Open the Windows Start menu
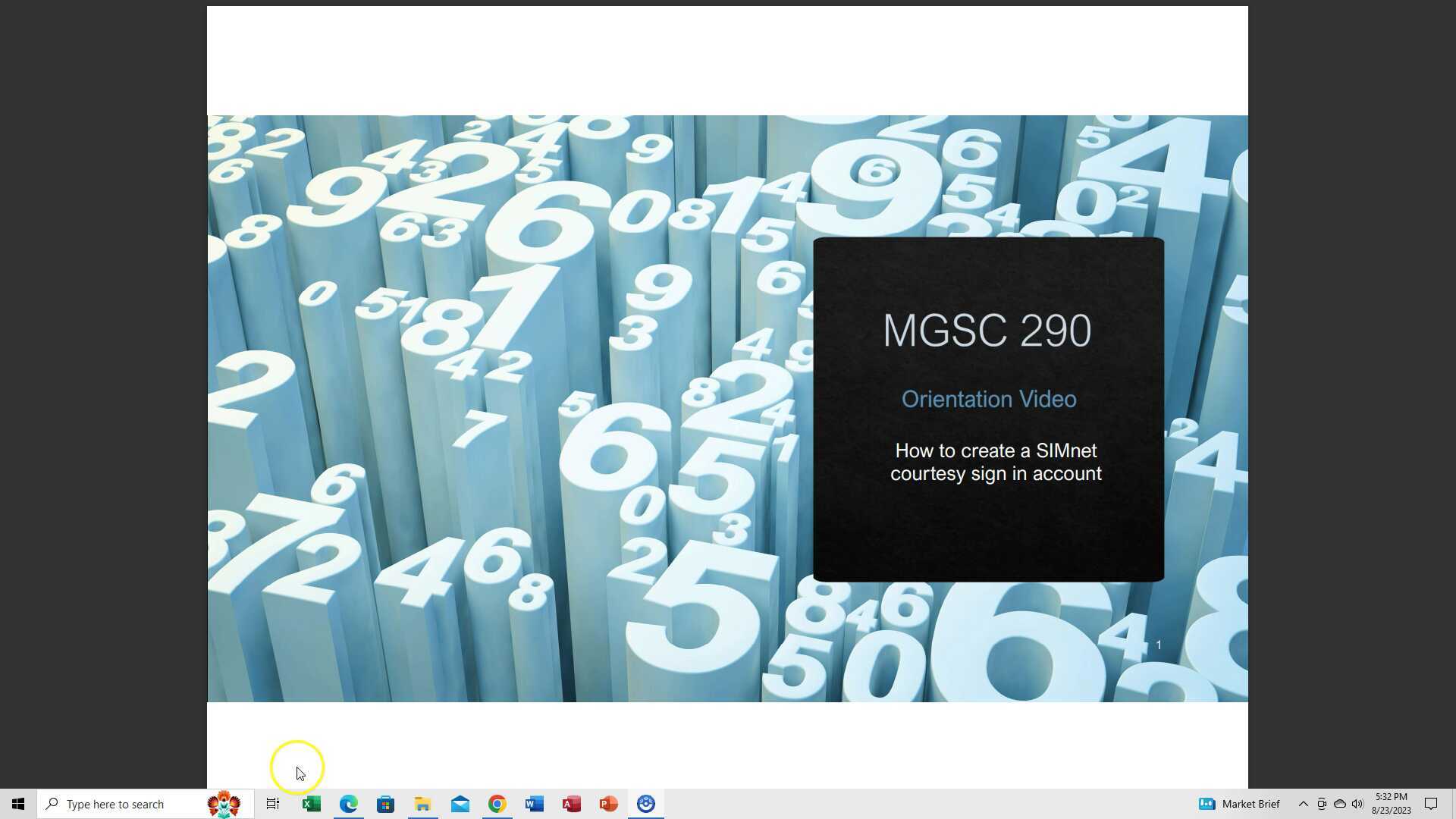 18,804
